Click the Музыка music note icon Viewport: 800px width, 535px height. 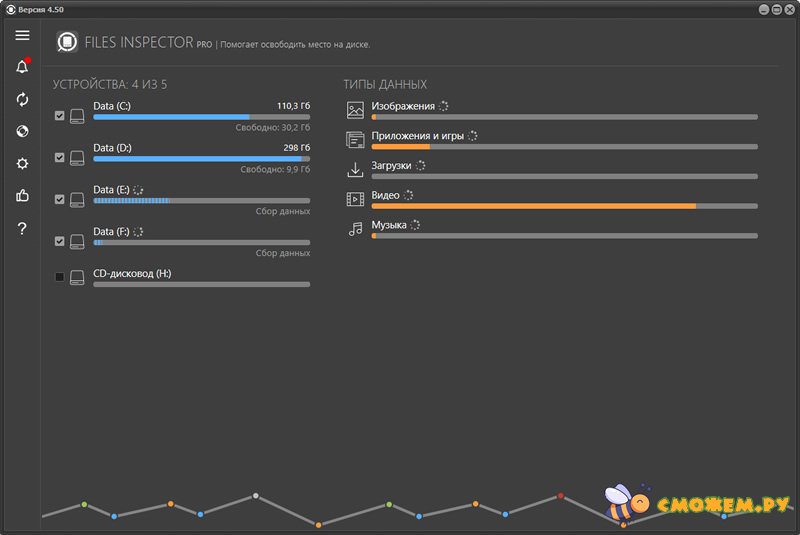tap(355, 229)
